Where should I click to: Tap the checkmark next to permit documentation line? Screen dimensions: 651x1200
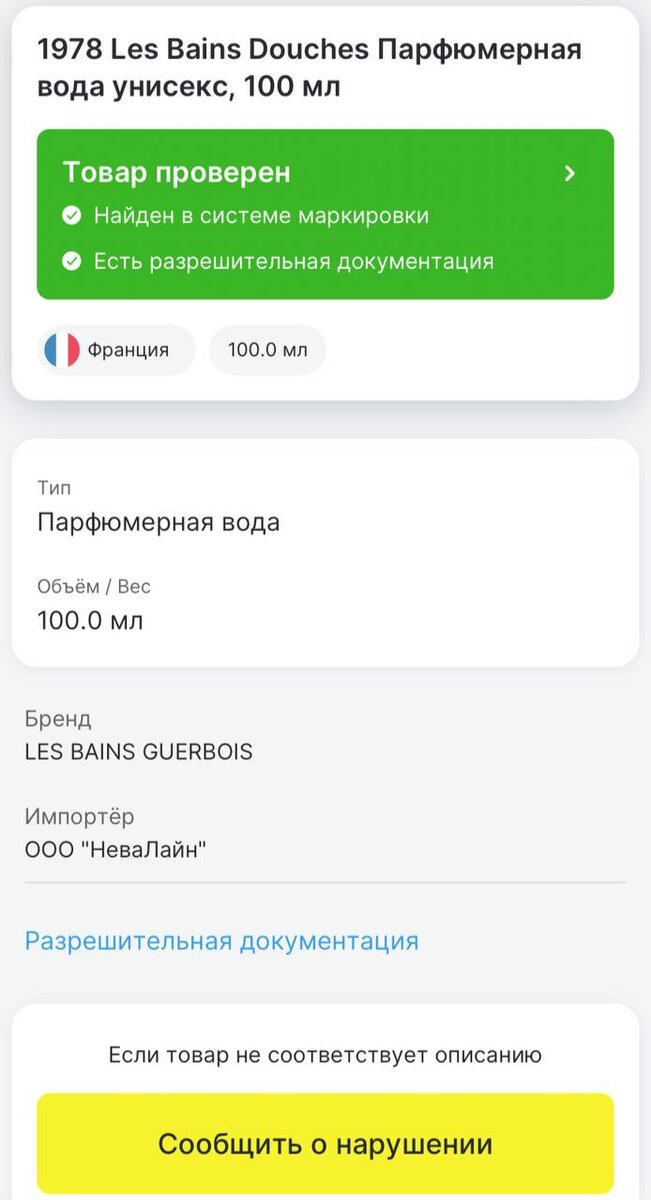(x=70, y=261)
